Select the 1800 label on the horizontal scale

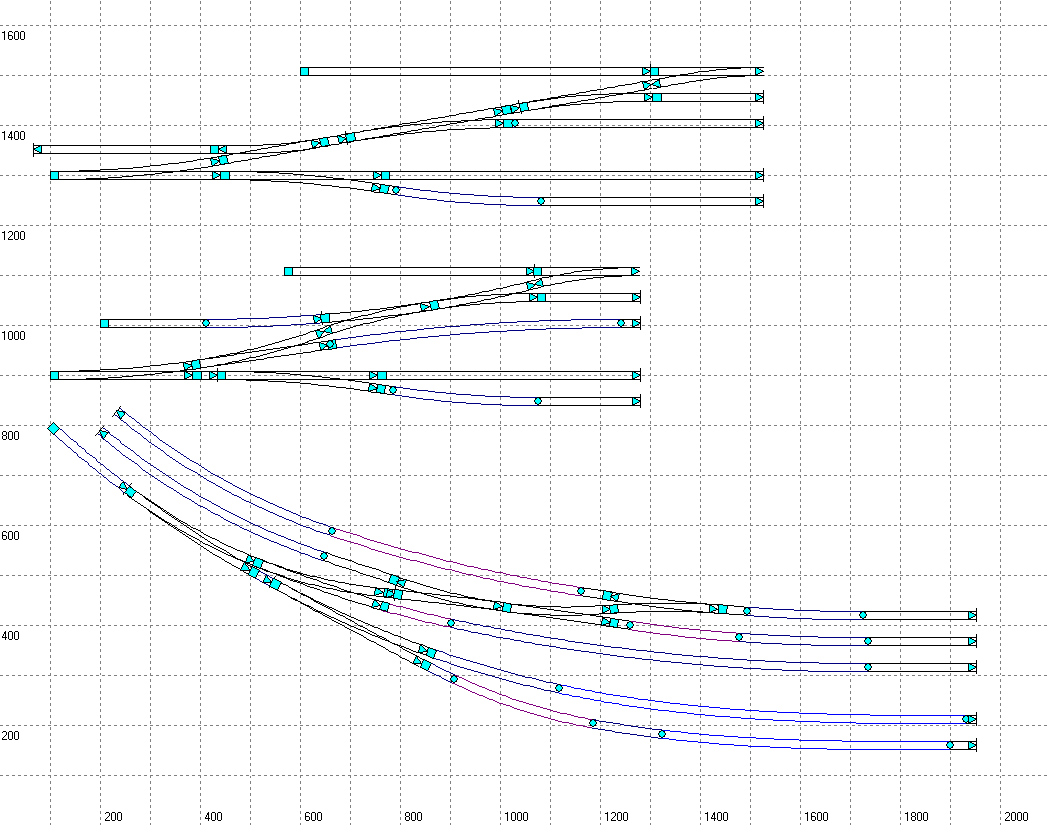(916, 816)
